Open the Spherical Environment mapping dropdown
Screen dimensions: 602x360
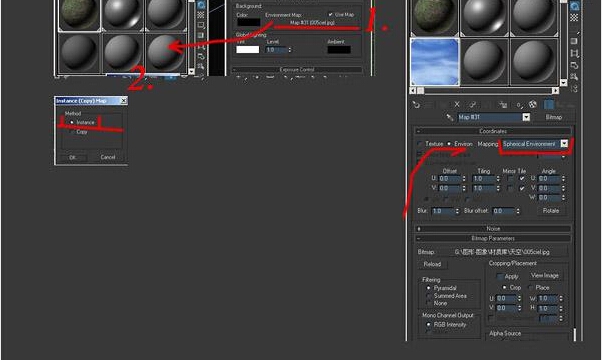[x=535, y=144]
